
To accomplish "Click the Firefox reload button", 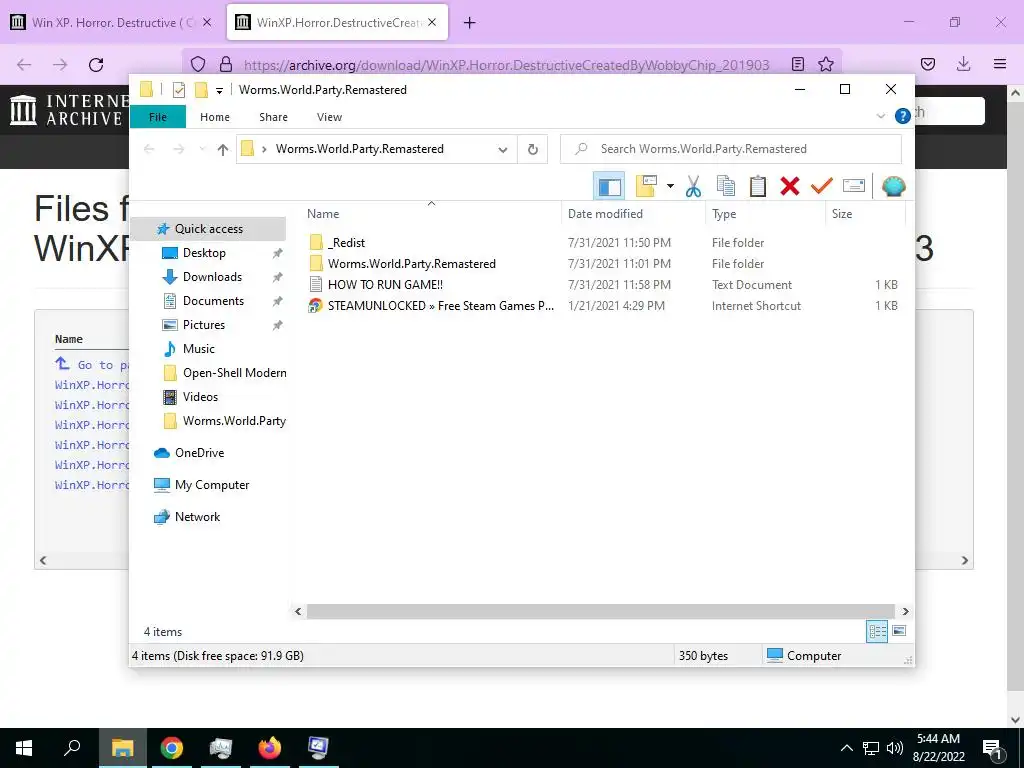I will click(96, 64).
